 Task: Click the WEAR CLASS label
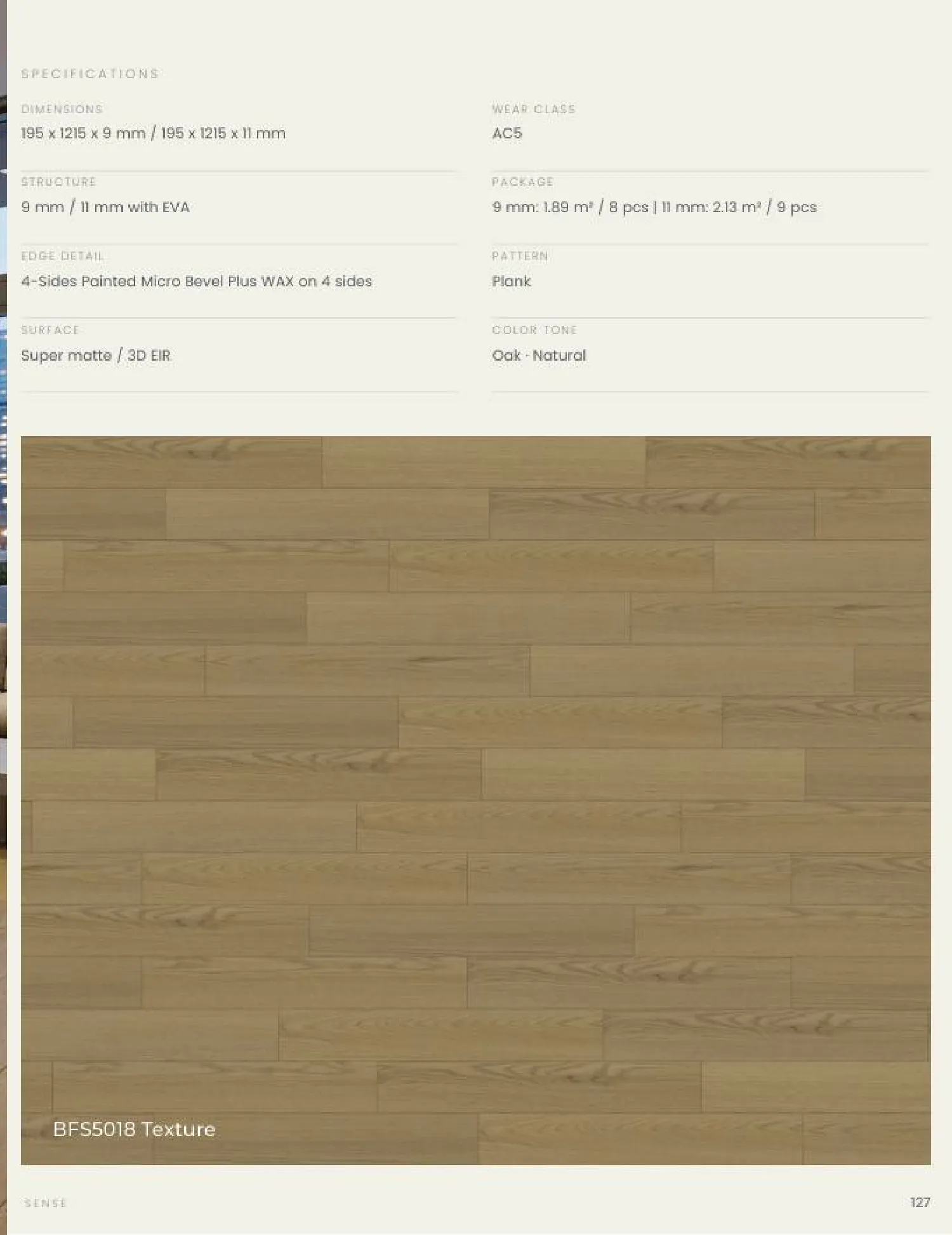tap(534, 109)
